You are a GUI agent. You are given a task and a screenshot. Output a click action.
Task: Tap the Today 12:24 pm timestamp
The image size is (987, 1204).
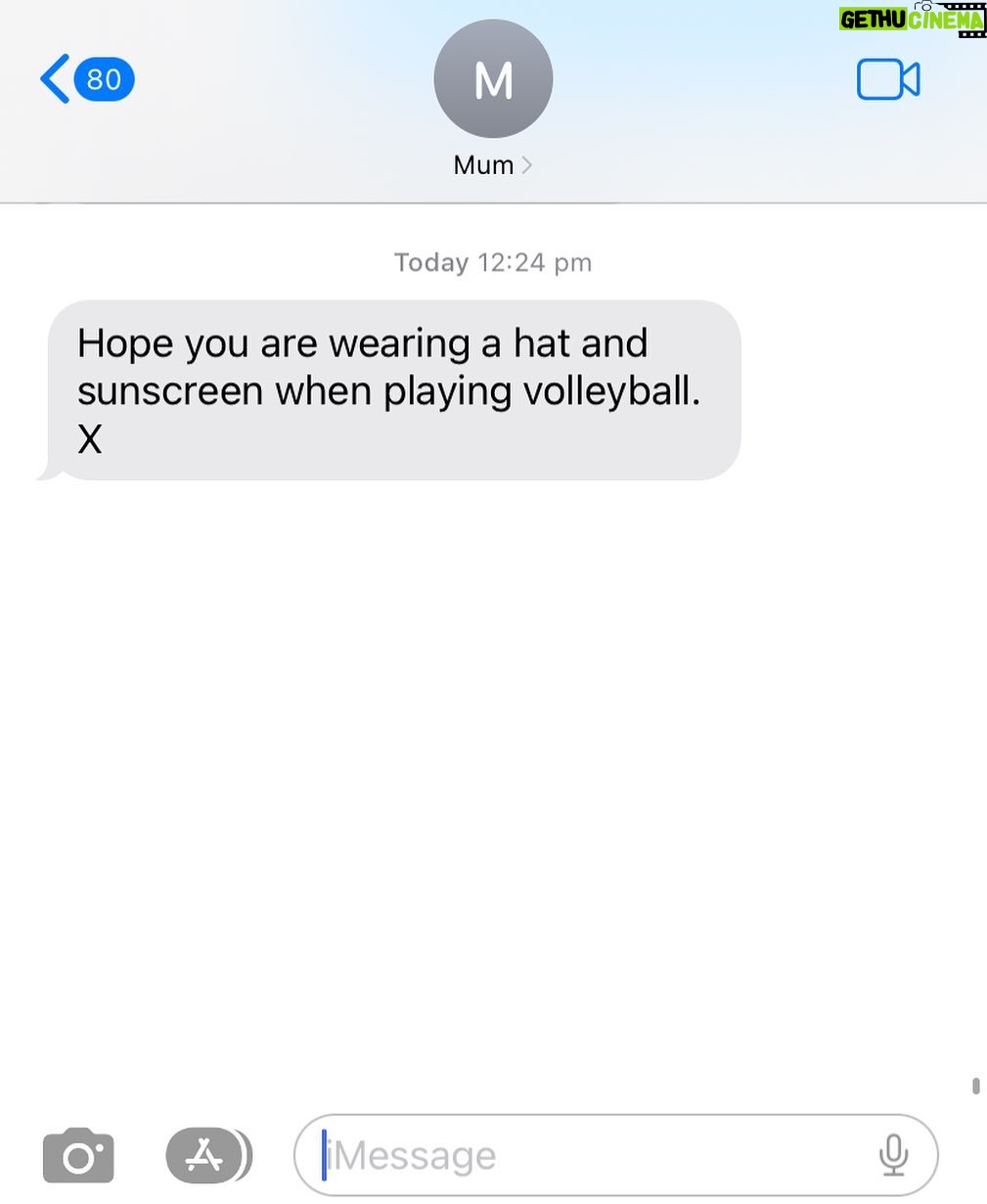pyautogui.click(x=493, y=262)
